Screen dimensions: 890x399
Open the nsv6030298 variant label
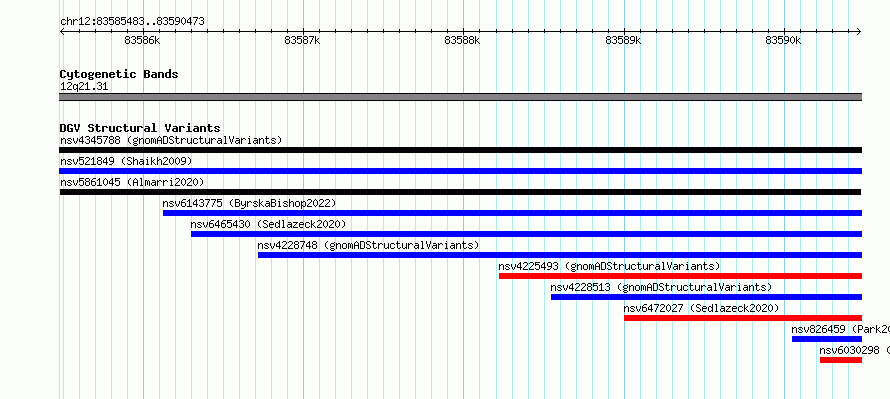click(854, 350)
